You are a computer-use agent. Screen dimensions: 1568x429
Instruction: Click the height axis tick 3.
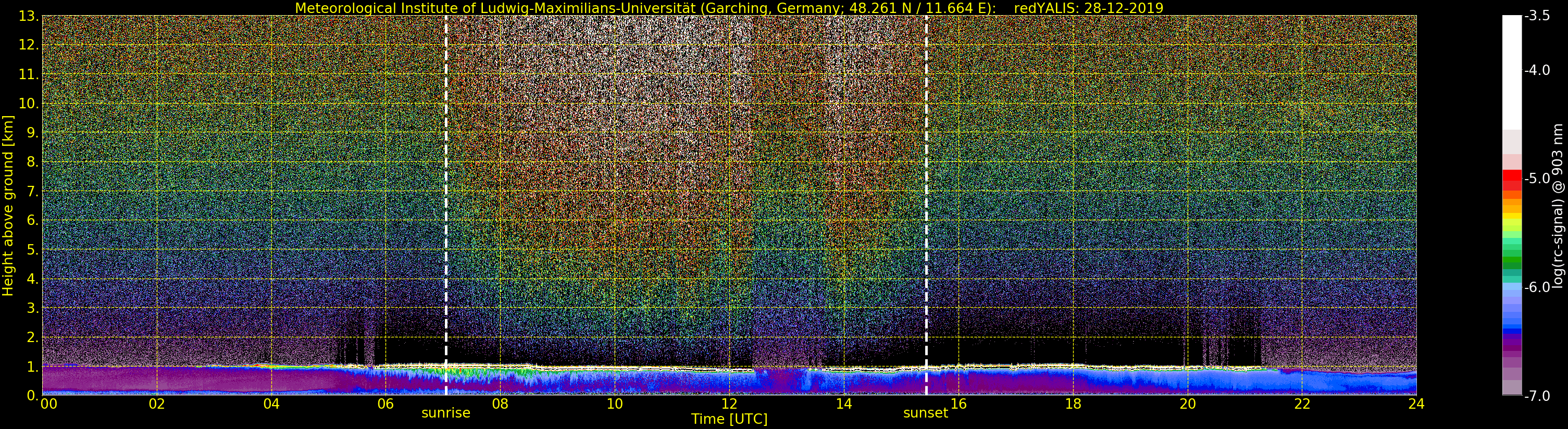(33, 308)
